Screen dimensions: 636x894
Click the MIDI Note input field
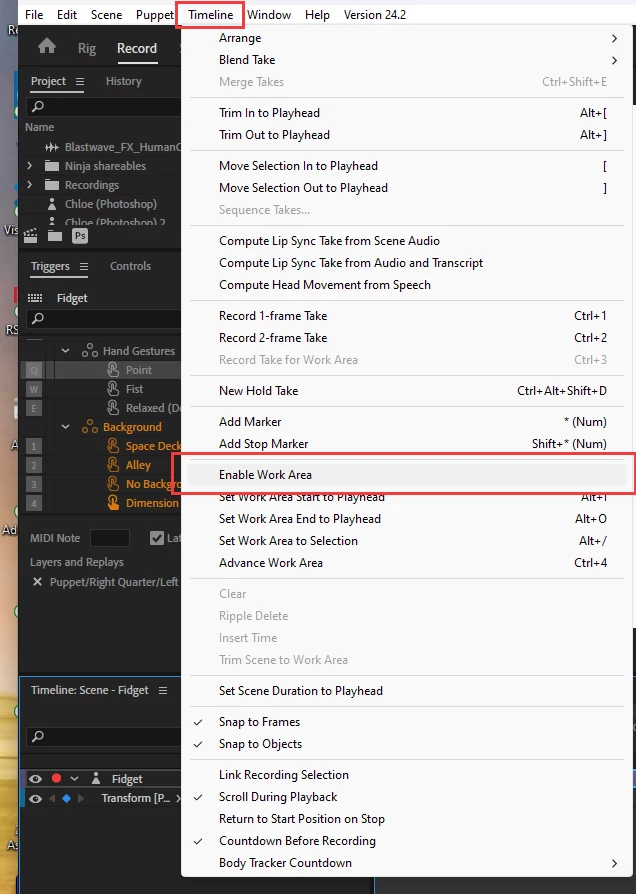(x=110, y=538)
